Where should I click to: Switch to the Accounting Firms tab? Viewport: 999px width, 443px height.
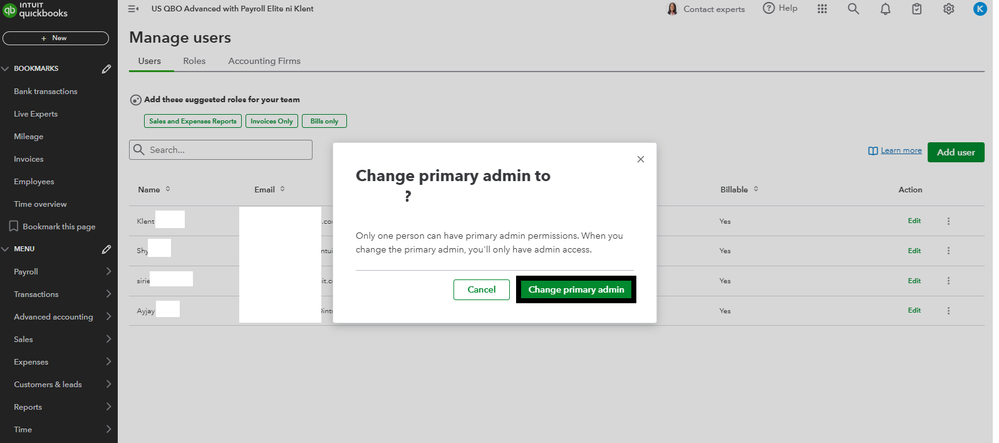tap(264, 61)
